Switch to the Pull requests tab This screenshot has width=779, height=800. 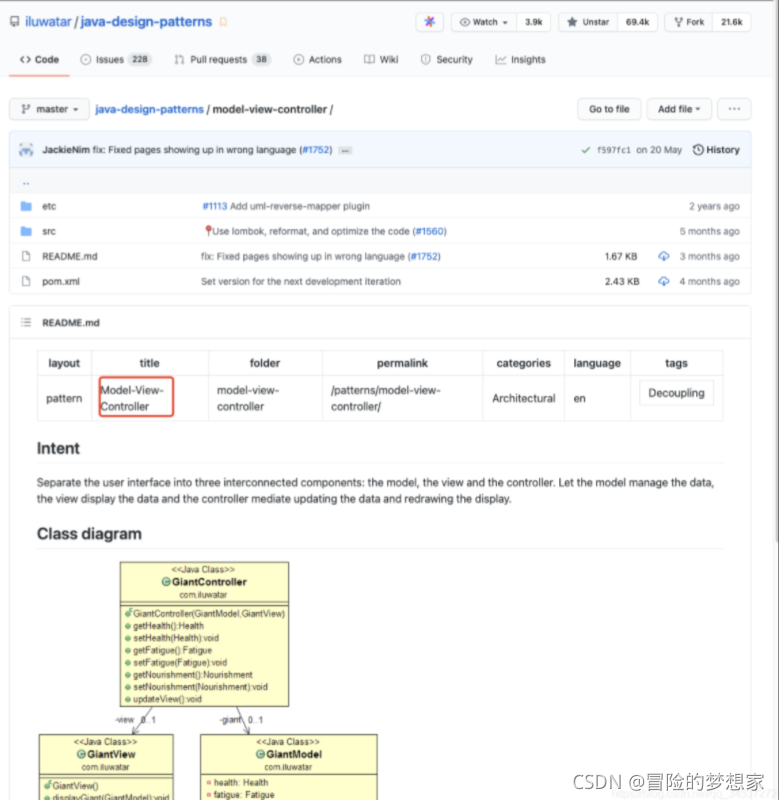[x=222, y=60]
